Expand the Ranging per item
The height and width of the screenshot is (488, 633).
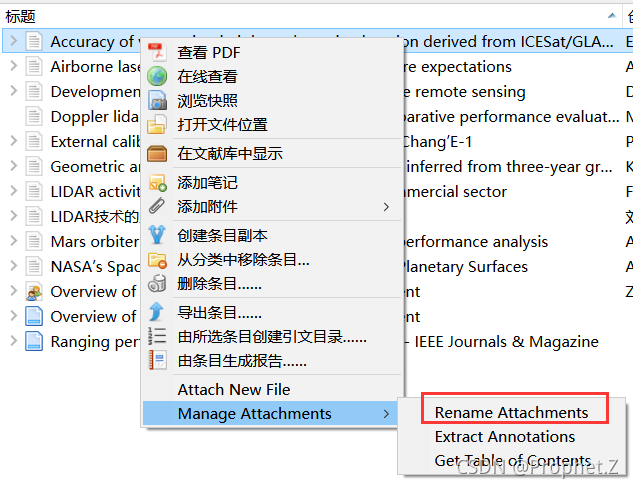click(x=13, y=341)
